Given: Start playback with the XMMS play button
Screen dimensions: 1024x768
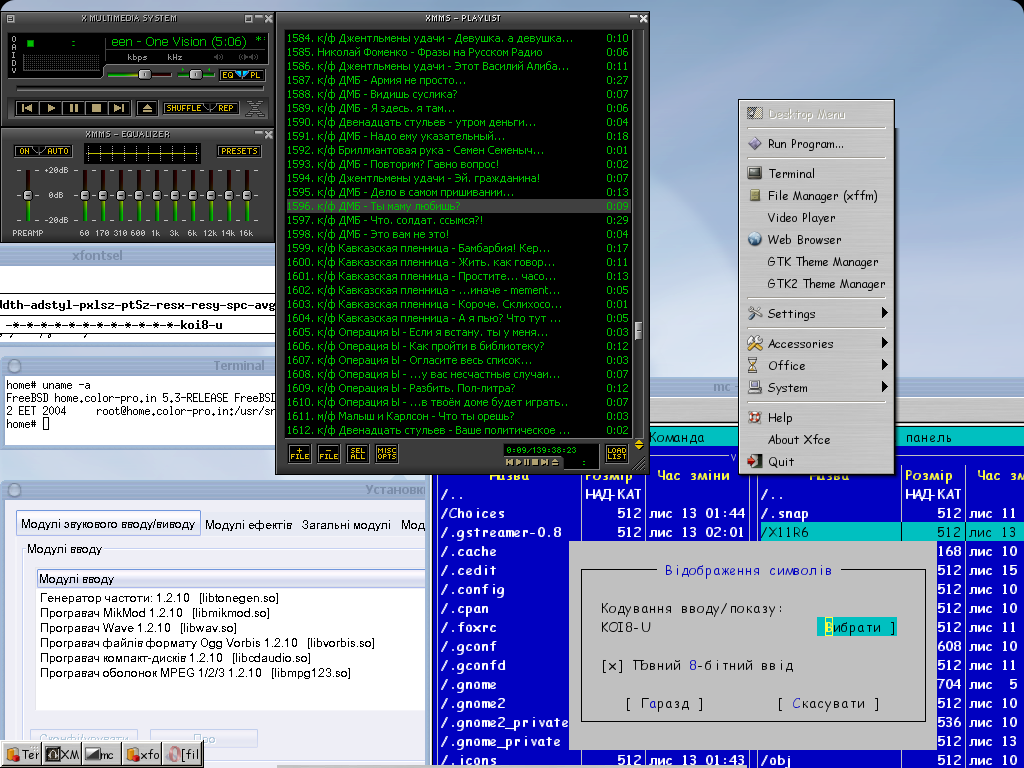Looking at the screenshot, I should click(x=50, y=108).
